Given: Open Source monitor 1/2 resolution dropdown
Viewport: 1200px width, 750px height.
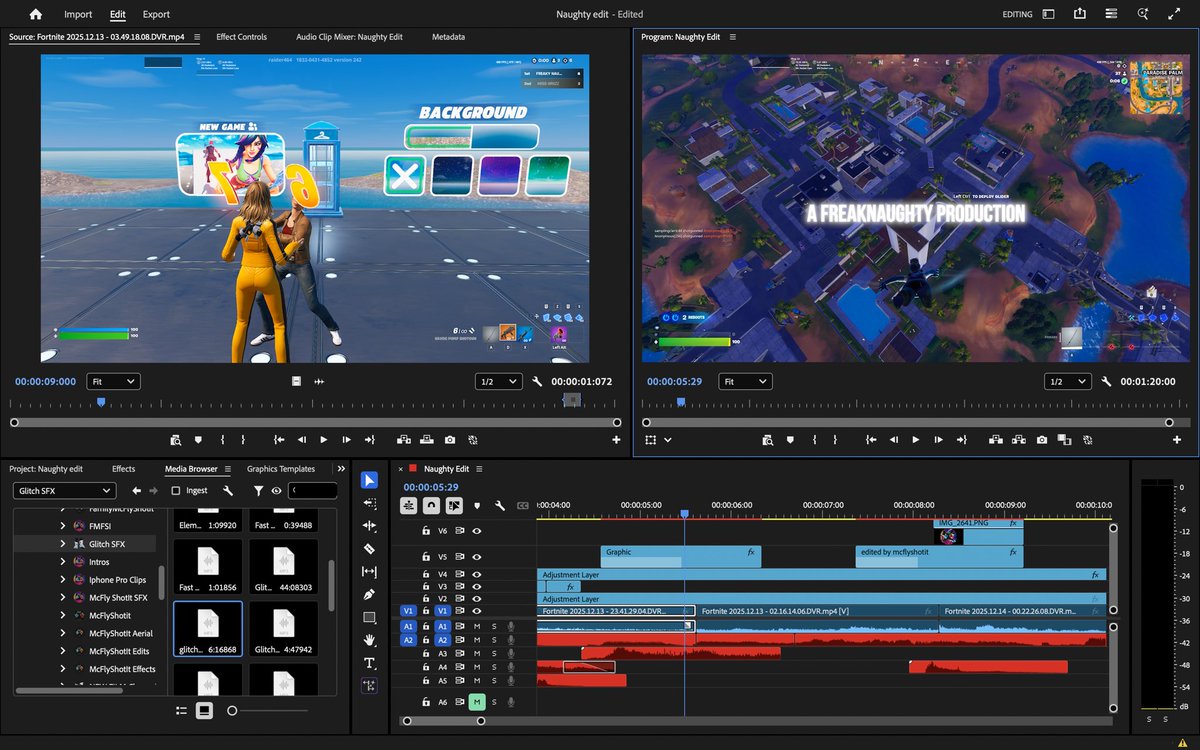Looking at the screenshot, I should [499, 382].
